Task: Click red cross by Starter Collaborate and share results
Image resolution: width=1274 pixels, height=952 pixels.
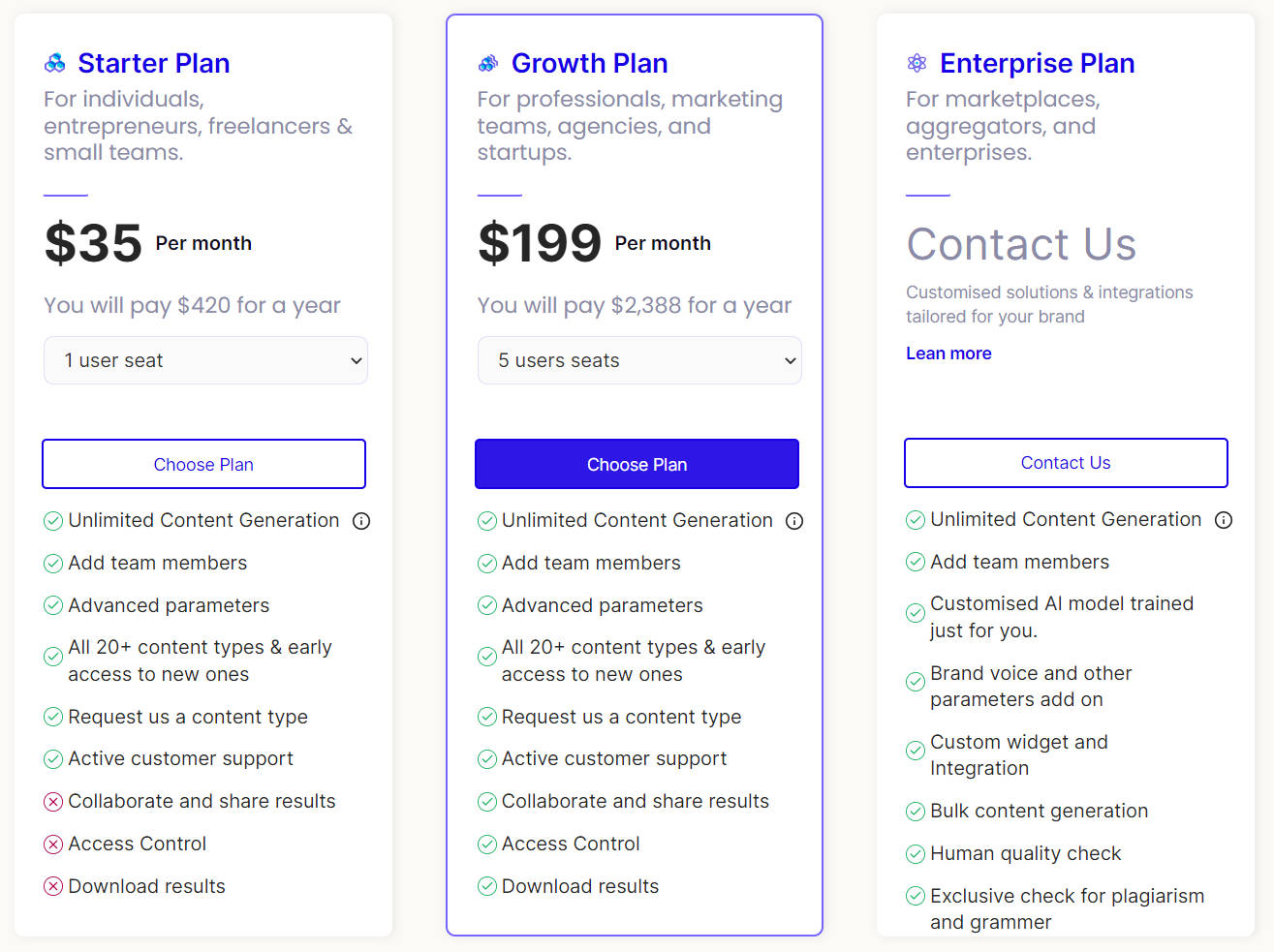Action: (53, 802)
